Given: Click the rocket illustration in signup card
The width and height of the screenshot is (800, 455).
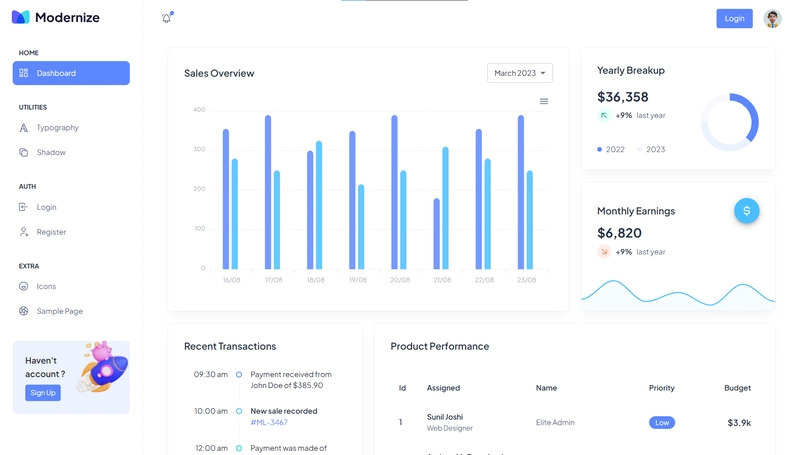Looking at the screenshot, I should 104,367.
